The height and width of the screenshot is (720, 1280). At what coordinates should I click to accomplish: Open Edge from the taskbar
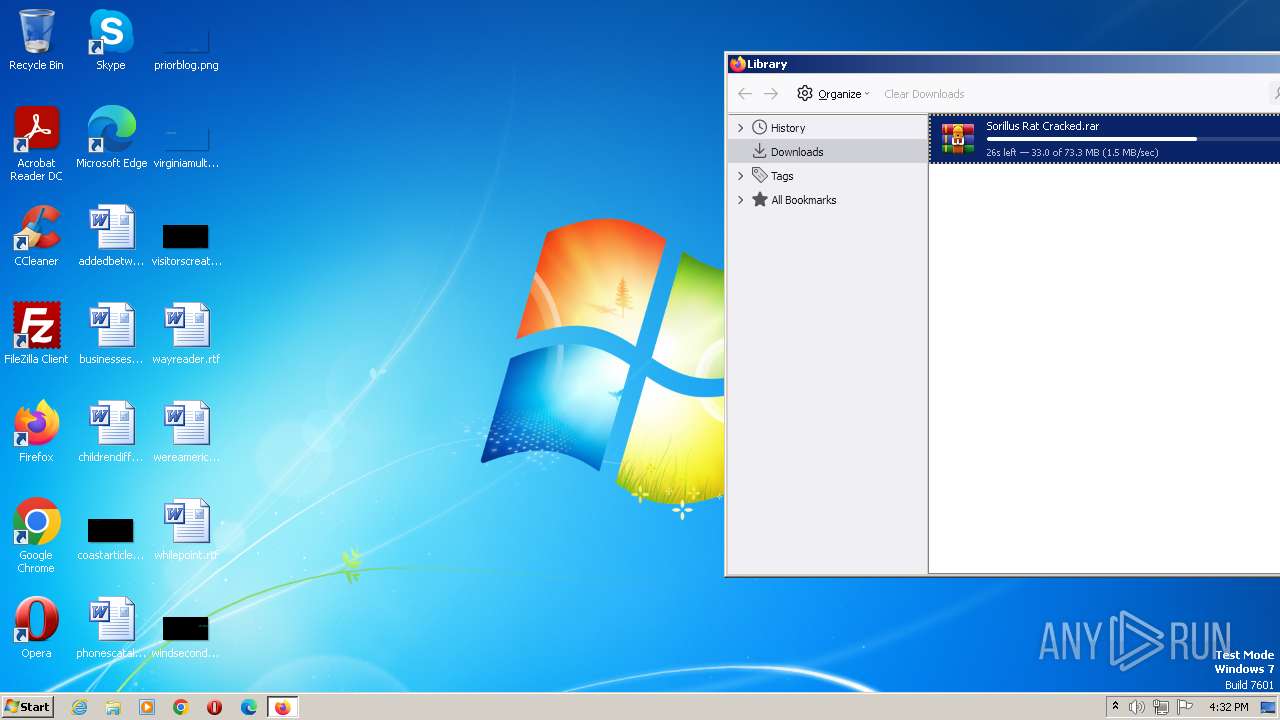[249, 707]
